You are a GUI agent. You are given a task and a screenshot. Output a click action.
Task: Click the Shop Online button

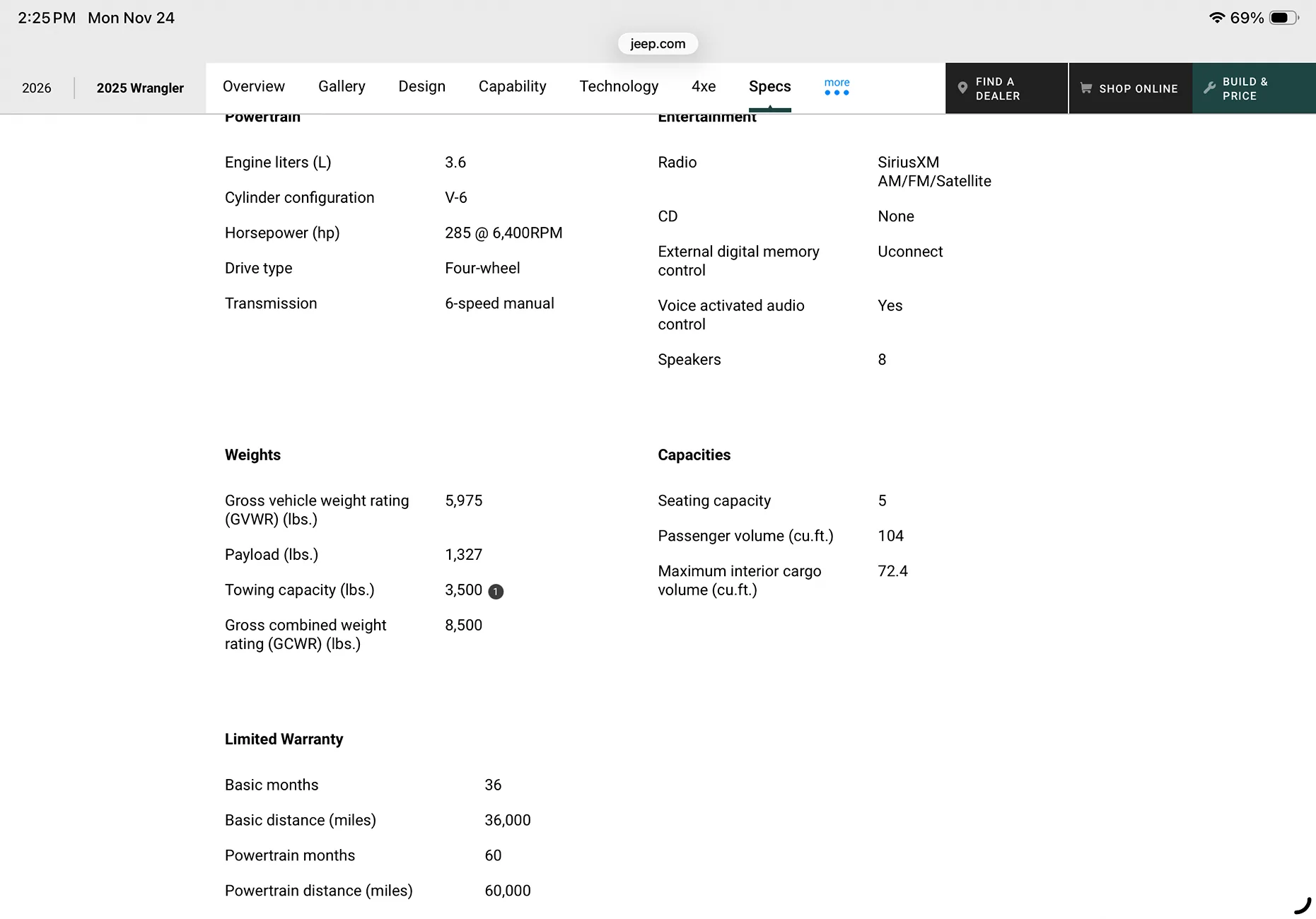[1130, 88]
